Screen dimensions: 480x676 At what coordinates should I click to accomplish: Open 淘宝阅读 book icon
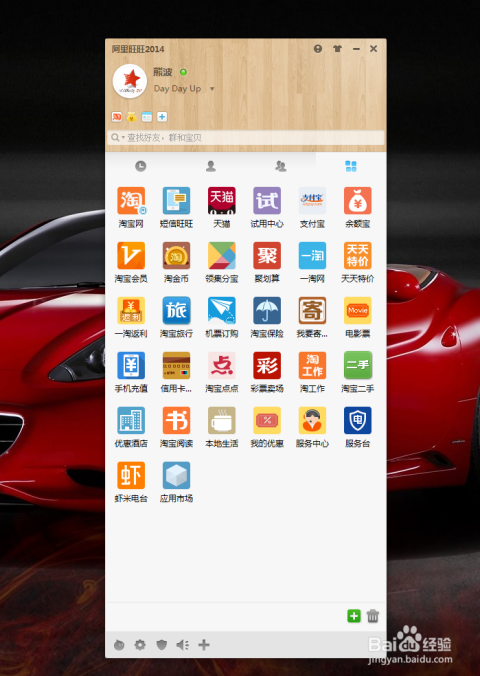pos(176,420)
